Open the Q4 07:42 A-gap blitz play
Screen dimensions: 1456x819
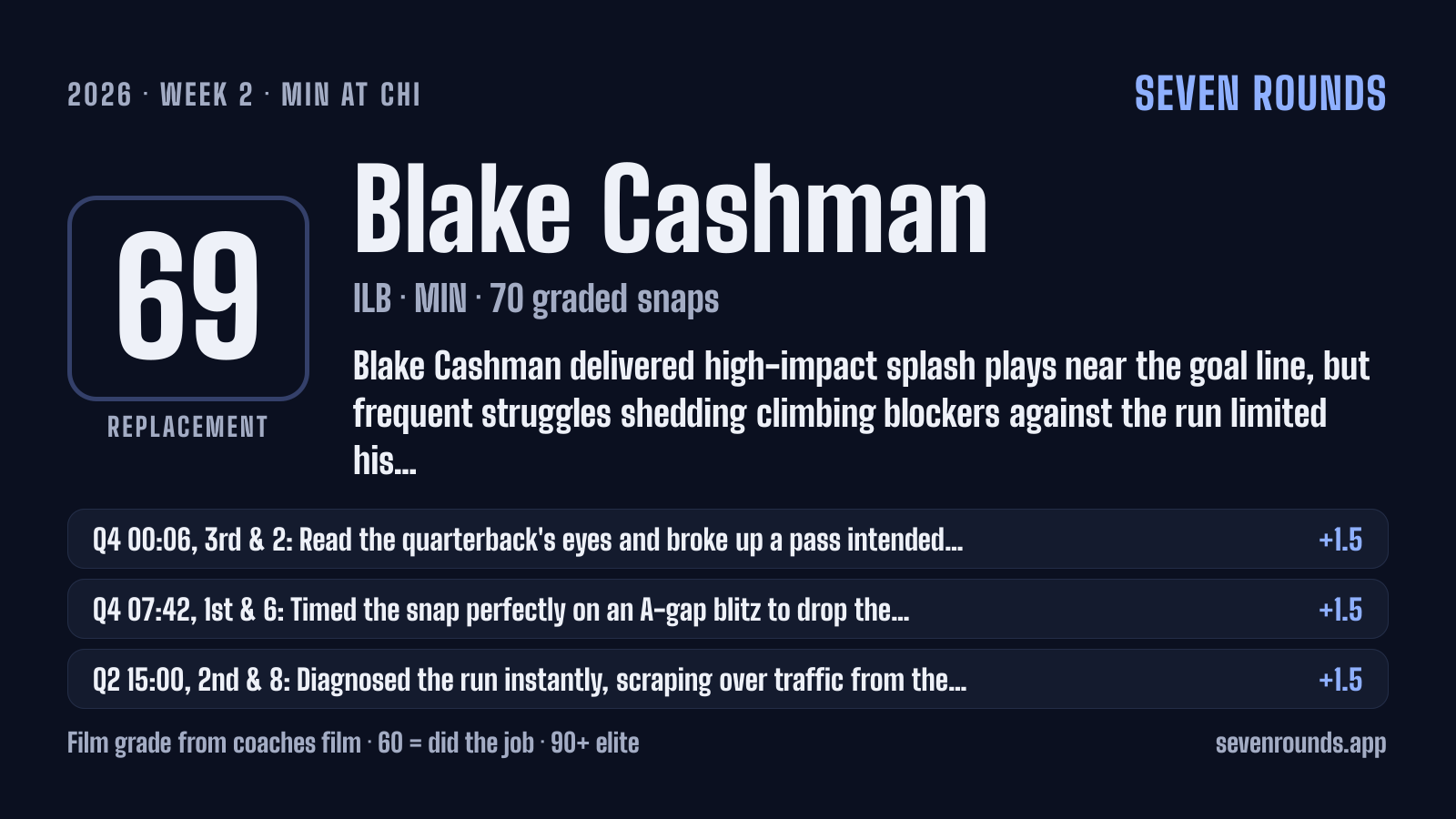point(727,609)
